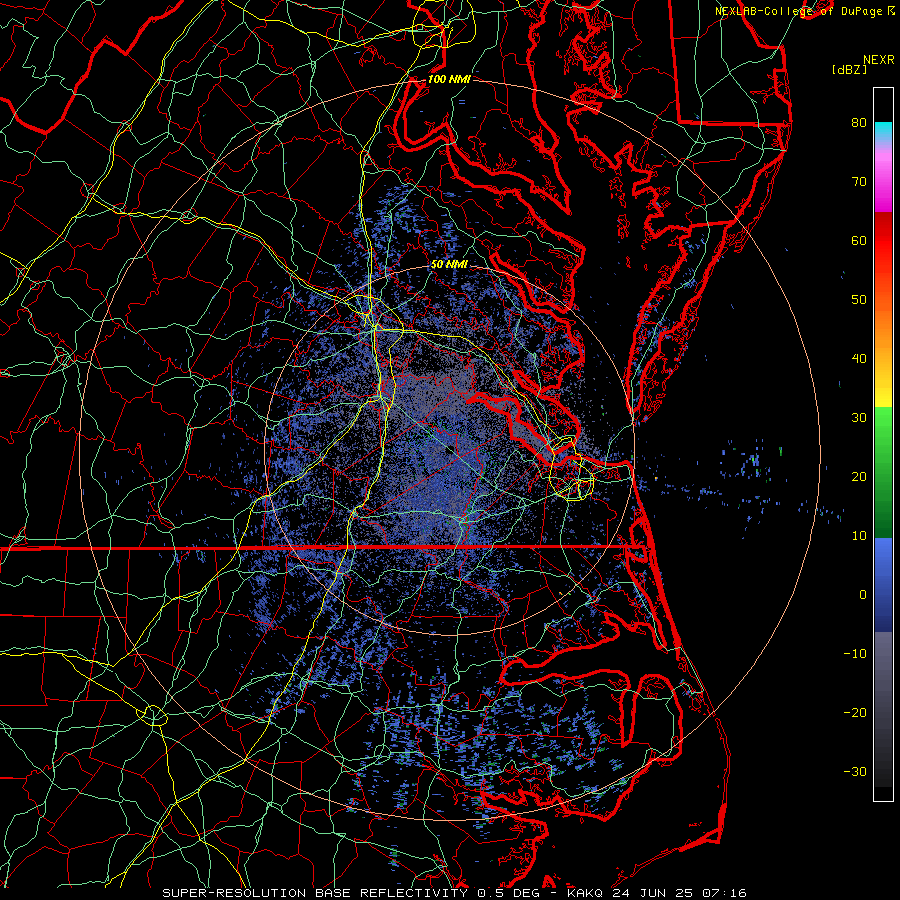Click the KAKQ station identifier in caption

[585, 893]
